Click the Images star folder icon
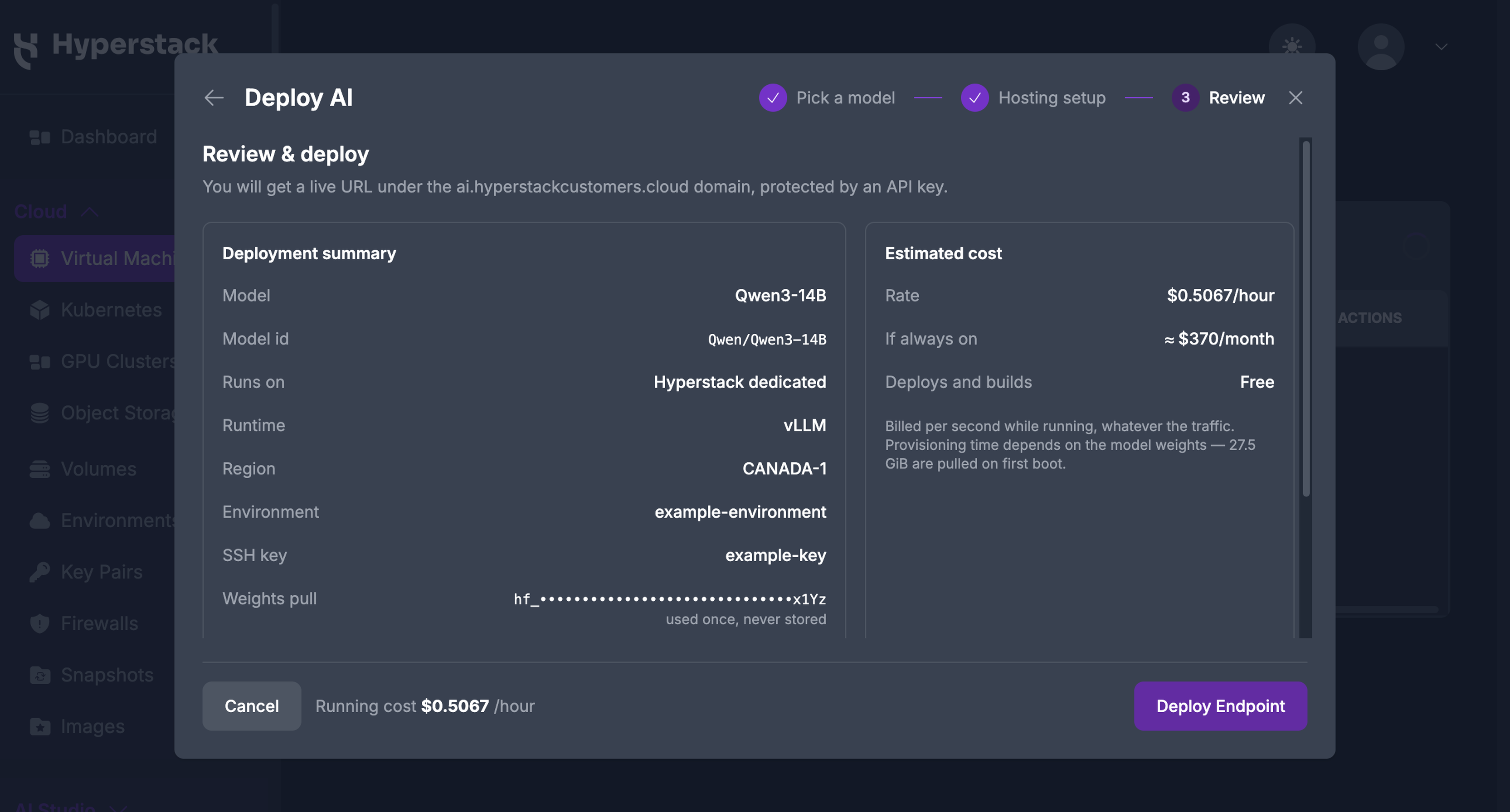 pos(40,726)
